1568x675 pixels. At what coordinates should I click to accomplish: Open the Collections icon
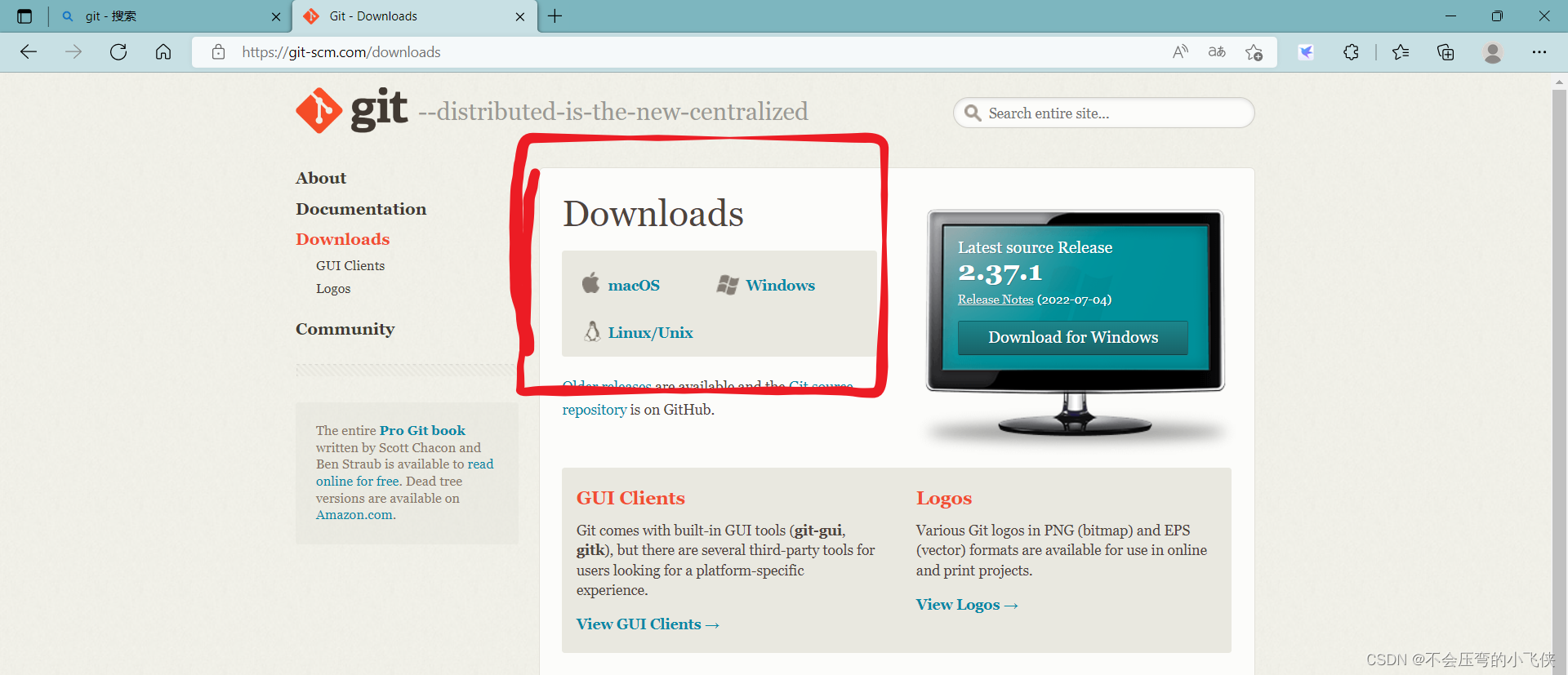[x=1445, y=52]
